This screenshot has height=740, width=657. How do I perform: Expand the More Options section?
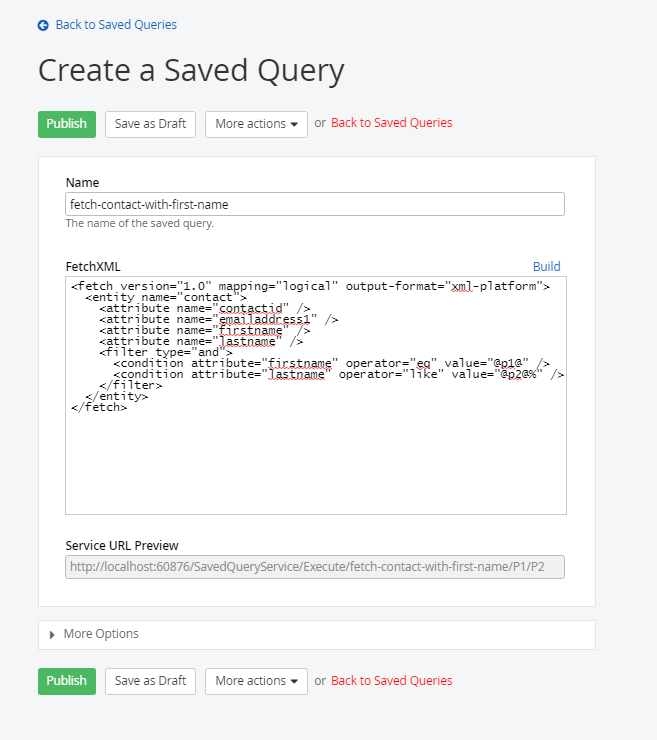tap(317, 634)
